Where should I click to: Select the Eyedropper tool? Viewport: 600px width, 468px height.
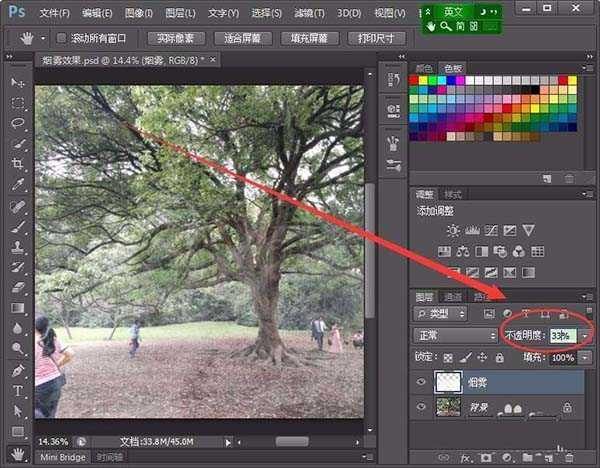coord(17,185)
